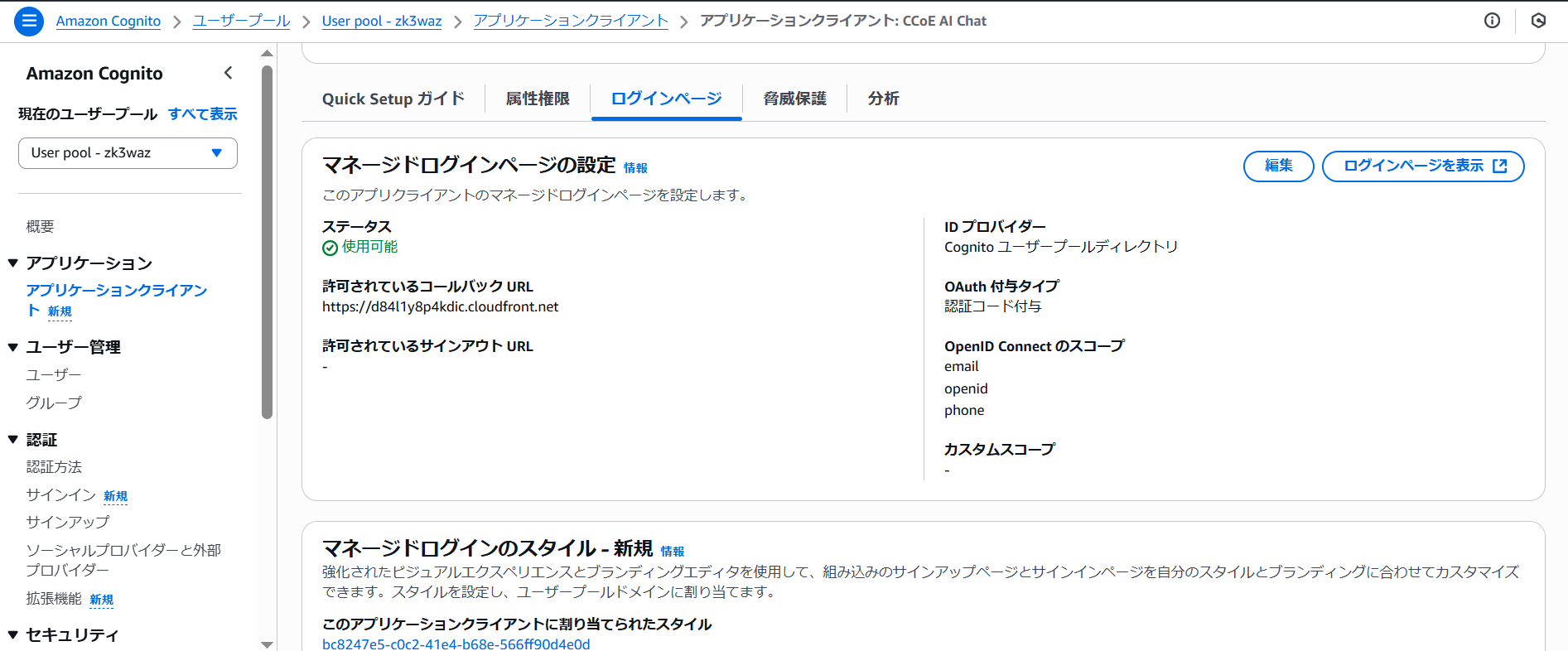Click the Cognito ユーザープールディレクトリ value
Image resolution: width=1568 pixels, height=651 pixels.
[x=1061, y=247]
